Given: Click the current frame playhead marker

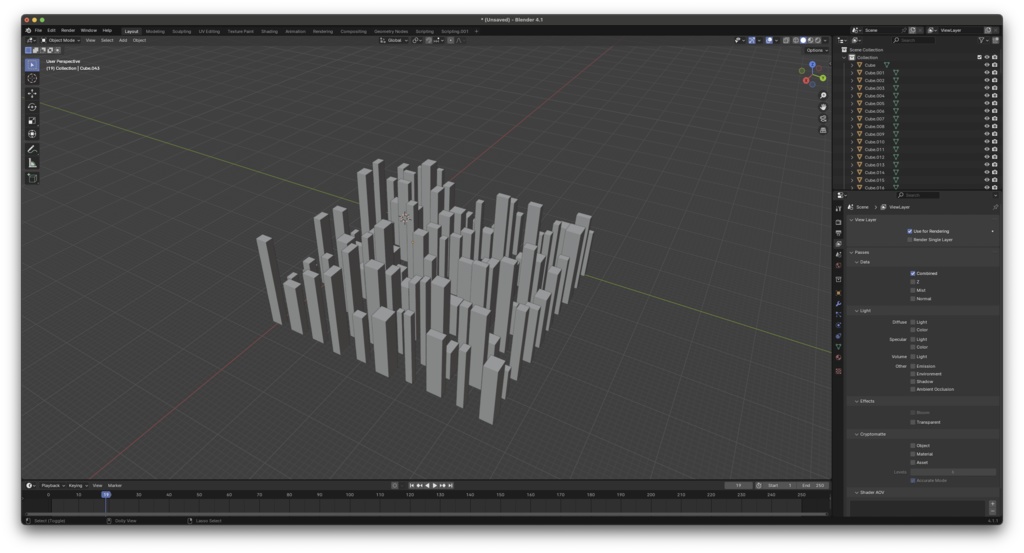Looking at the screenshot, I should coord(106,495).
